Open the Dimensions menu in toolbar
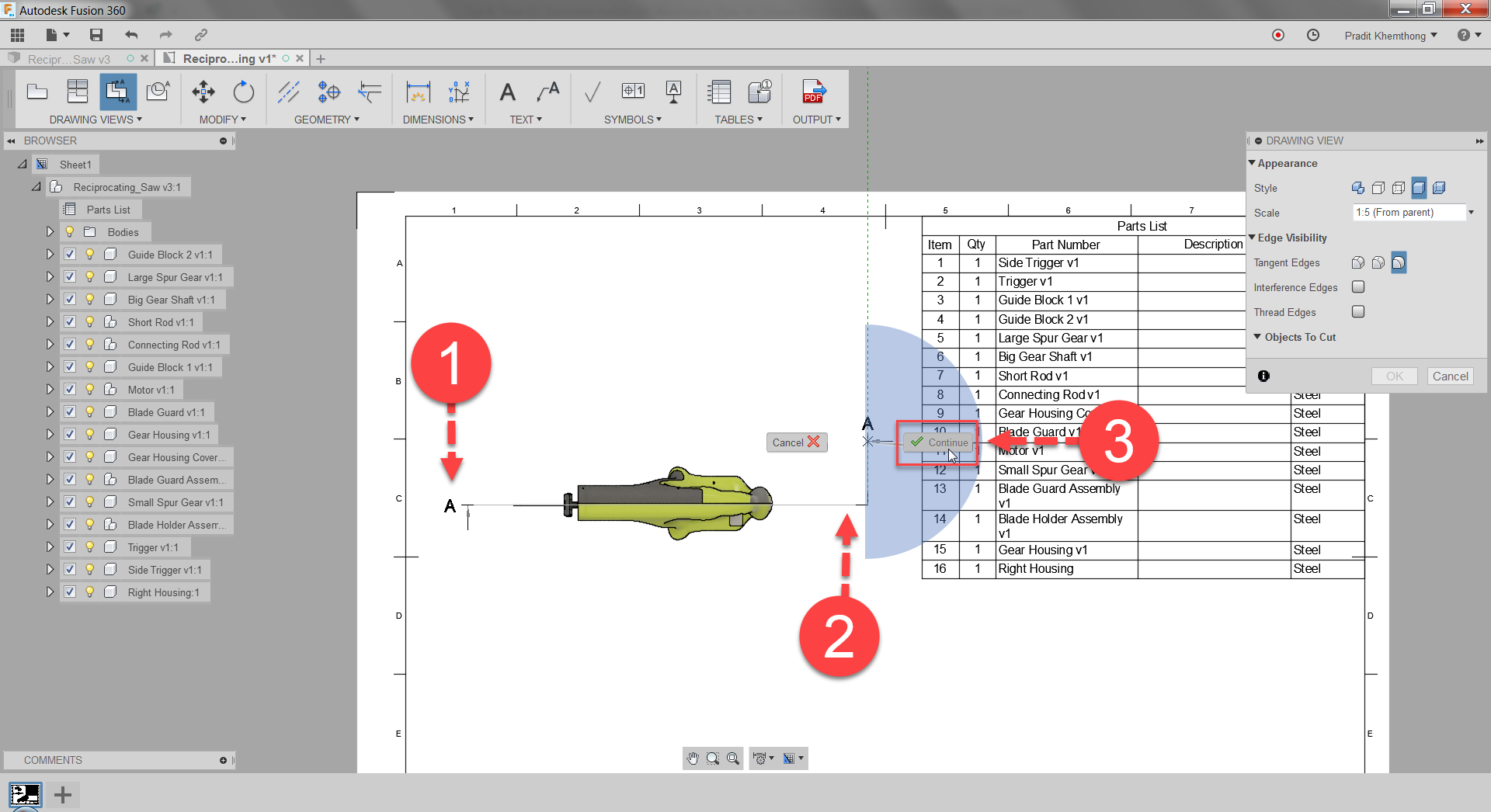This screenshot has width=1491, height=812. pos(438,119)
